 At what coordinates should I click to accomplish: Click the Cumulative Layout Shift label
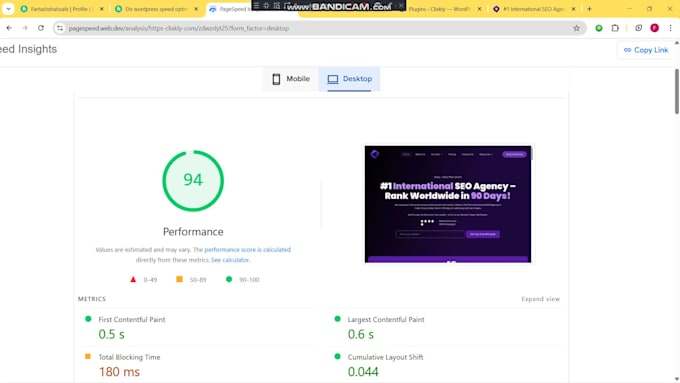(x=386, y=357)
